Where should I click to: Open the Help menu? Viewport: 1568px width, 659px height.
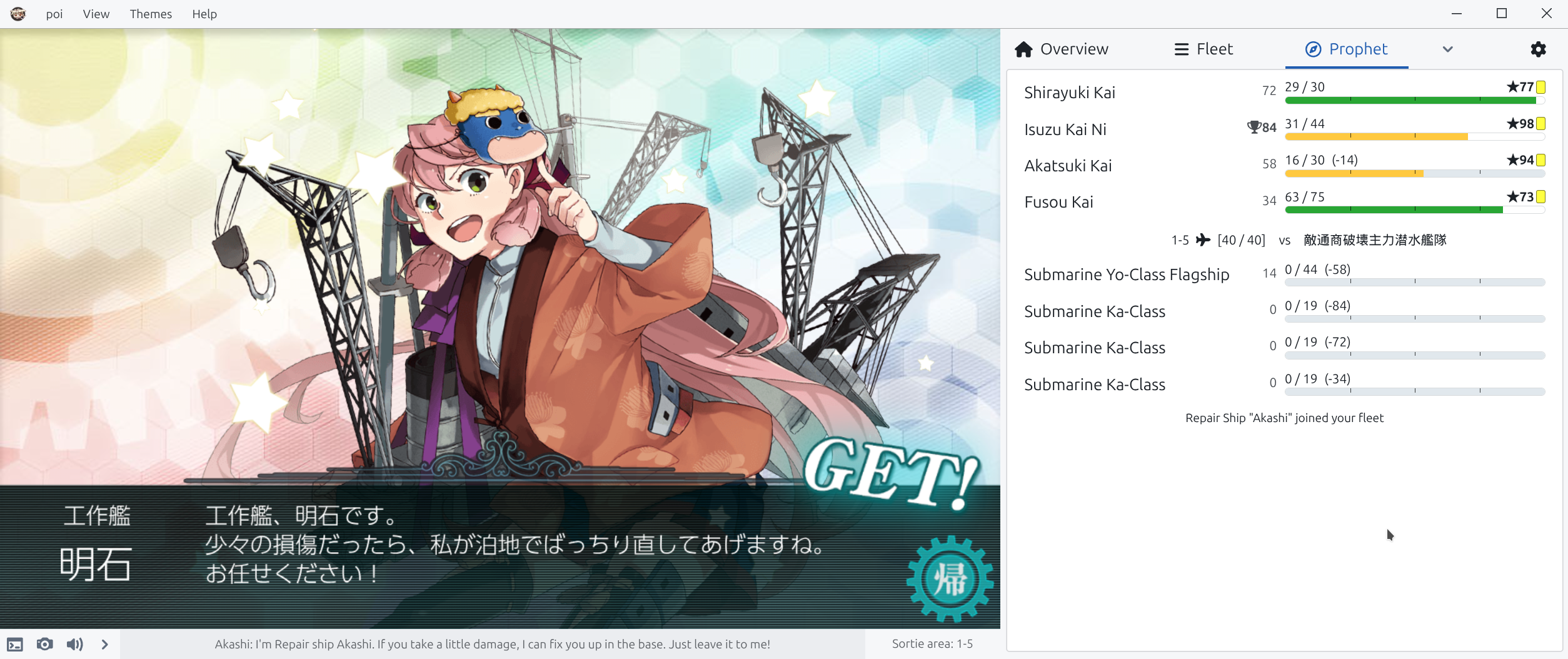tap(204, 14)
